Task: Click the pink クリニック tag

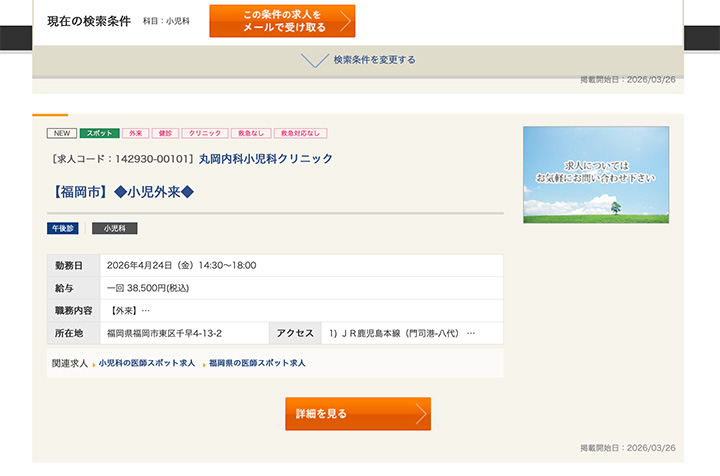Action: point(205,133)
